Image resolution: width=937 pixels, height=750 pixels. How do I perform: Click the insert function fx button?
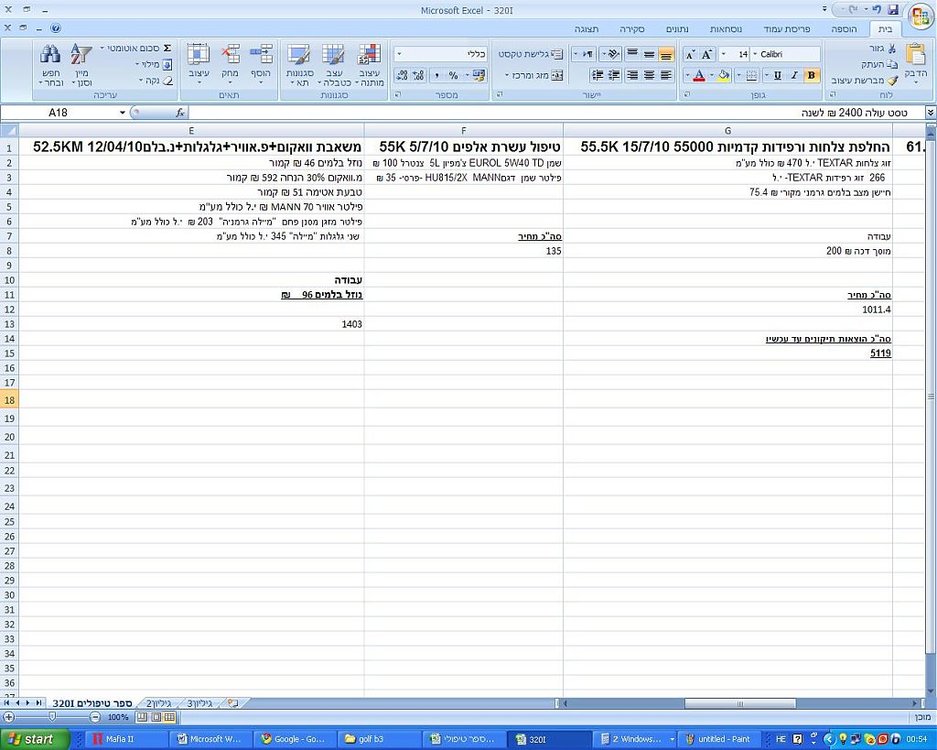point(180,112)
